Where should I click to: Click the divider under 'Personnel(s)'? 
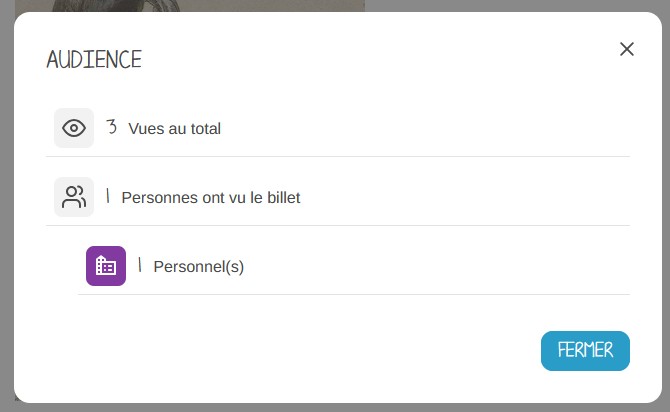tap(354, 295)
